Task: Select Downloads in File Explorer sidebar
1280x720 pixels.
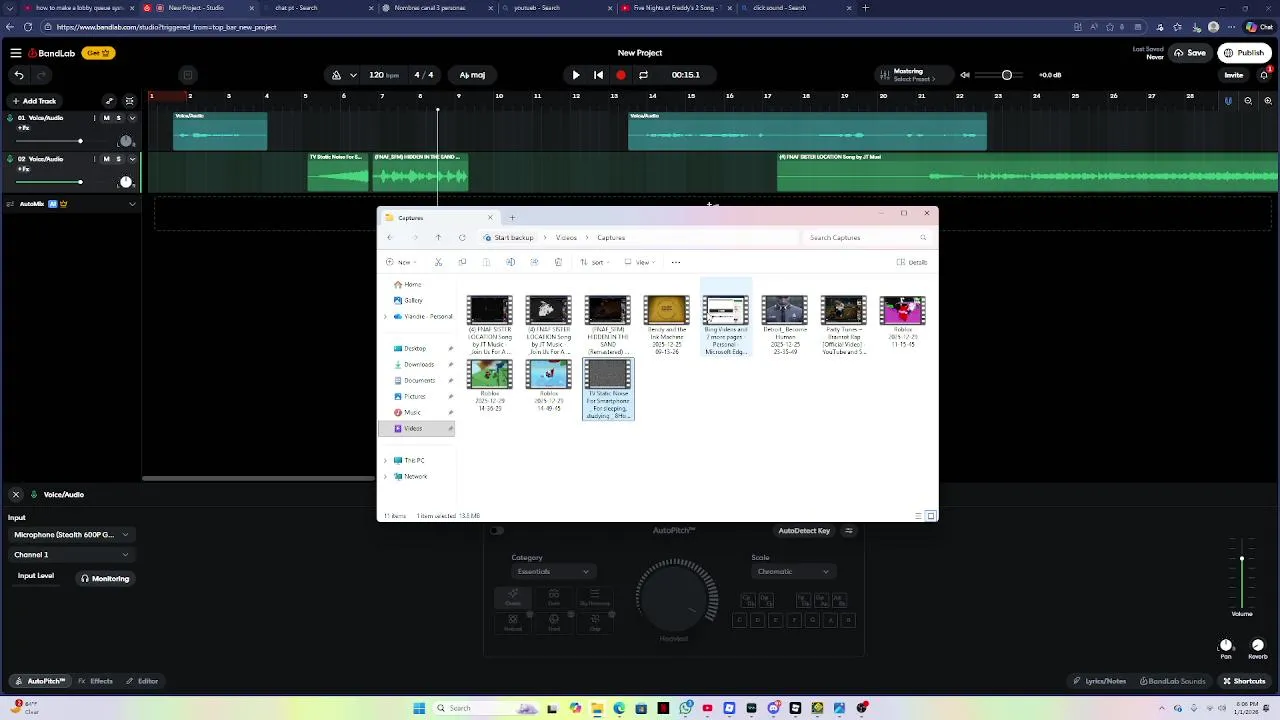Action: coord(418,365)
